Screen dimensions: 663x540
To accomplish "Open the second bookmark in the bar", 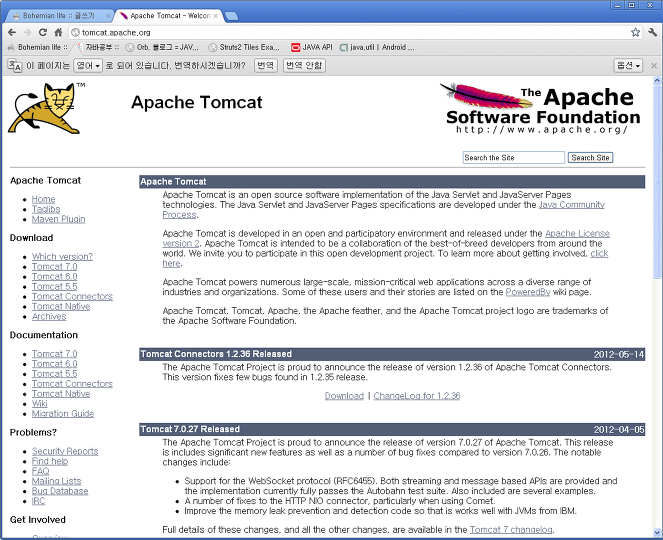I will 98,47.
